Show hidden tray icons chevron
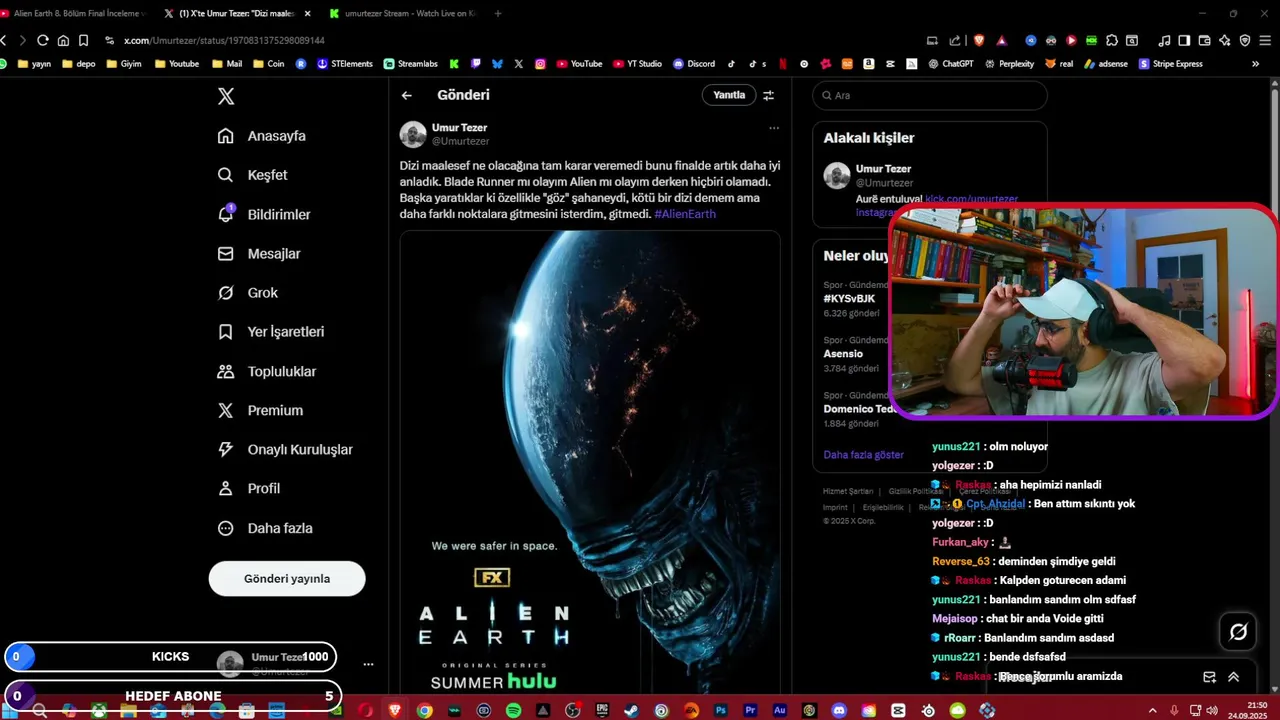This screenshot has width=1280, height=720. point(1153,710)
